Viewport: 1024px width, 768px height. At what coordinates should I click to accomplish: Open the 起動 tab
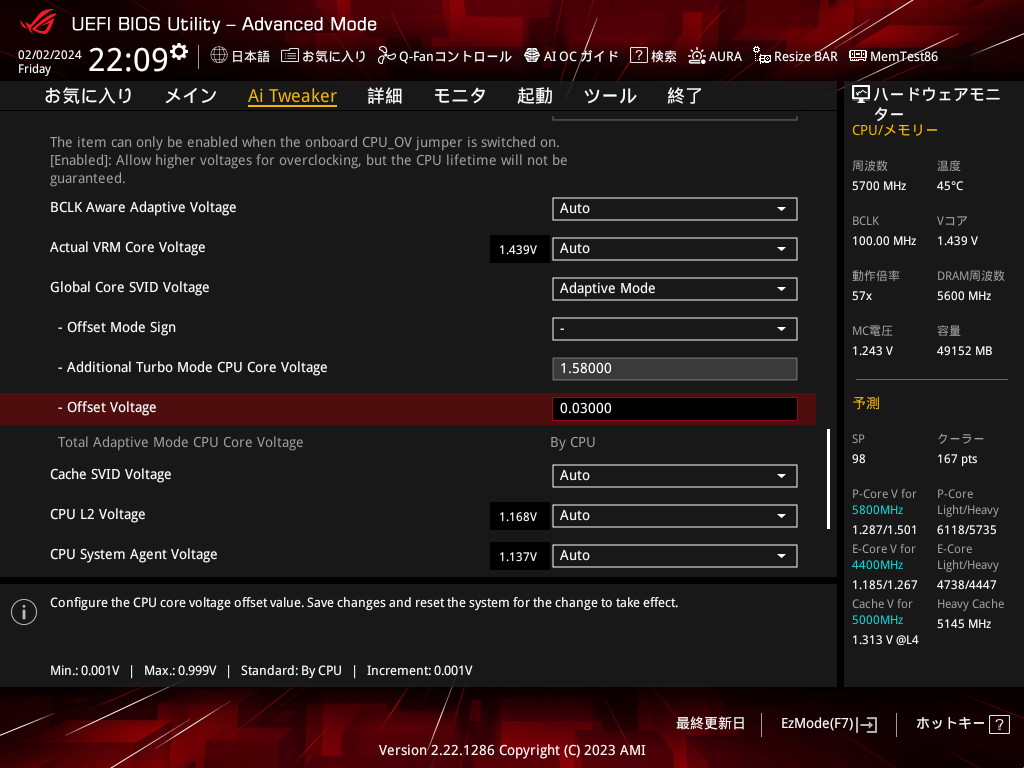click(x=535, y=96)
